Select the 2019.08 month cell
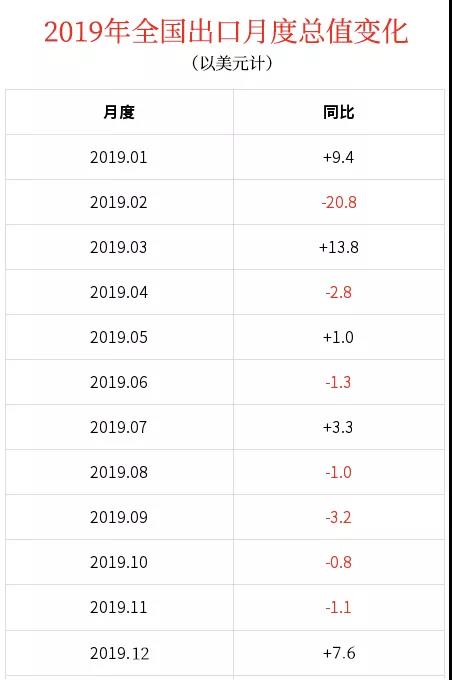This screenshot has height=680, width=452. pyautogui.click(x=119, y=472)
